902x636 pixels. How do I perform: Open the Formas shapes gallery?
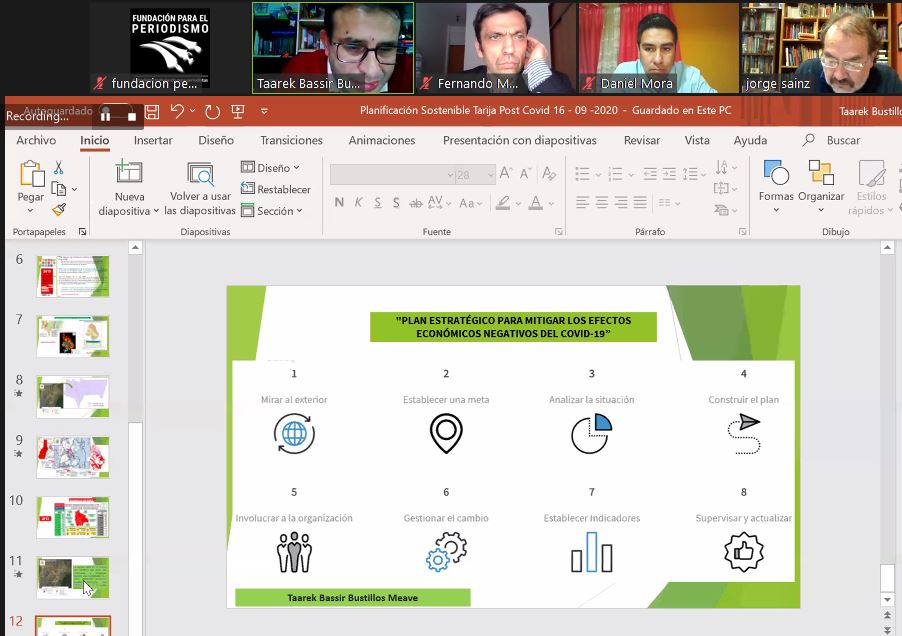pyautogui.click(x=775, y=174)
